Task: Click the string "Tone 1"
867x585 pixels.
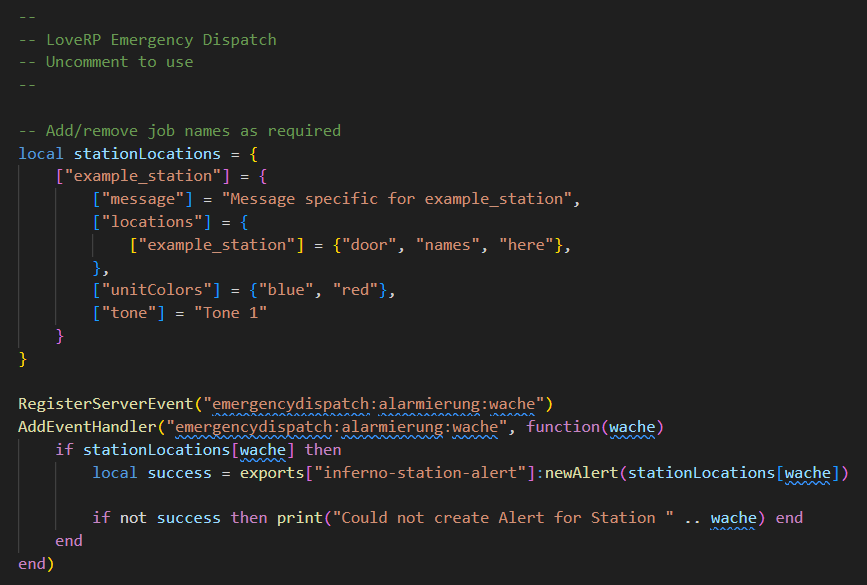Action: click(230, 313)
